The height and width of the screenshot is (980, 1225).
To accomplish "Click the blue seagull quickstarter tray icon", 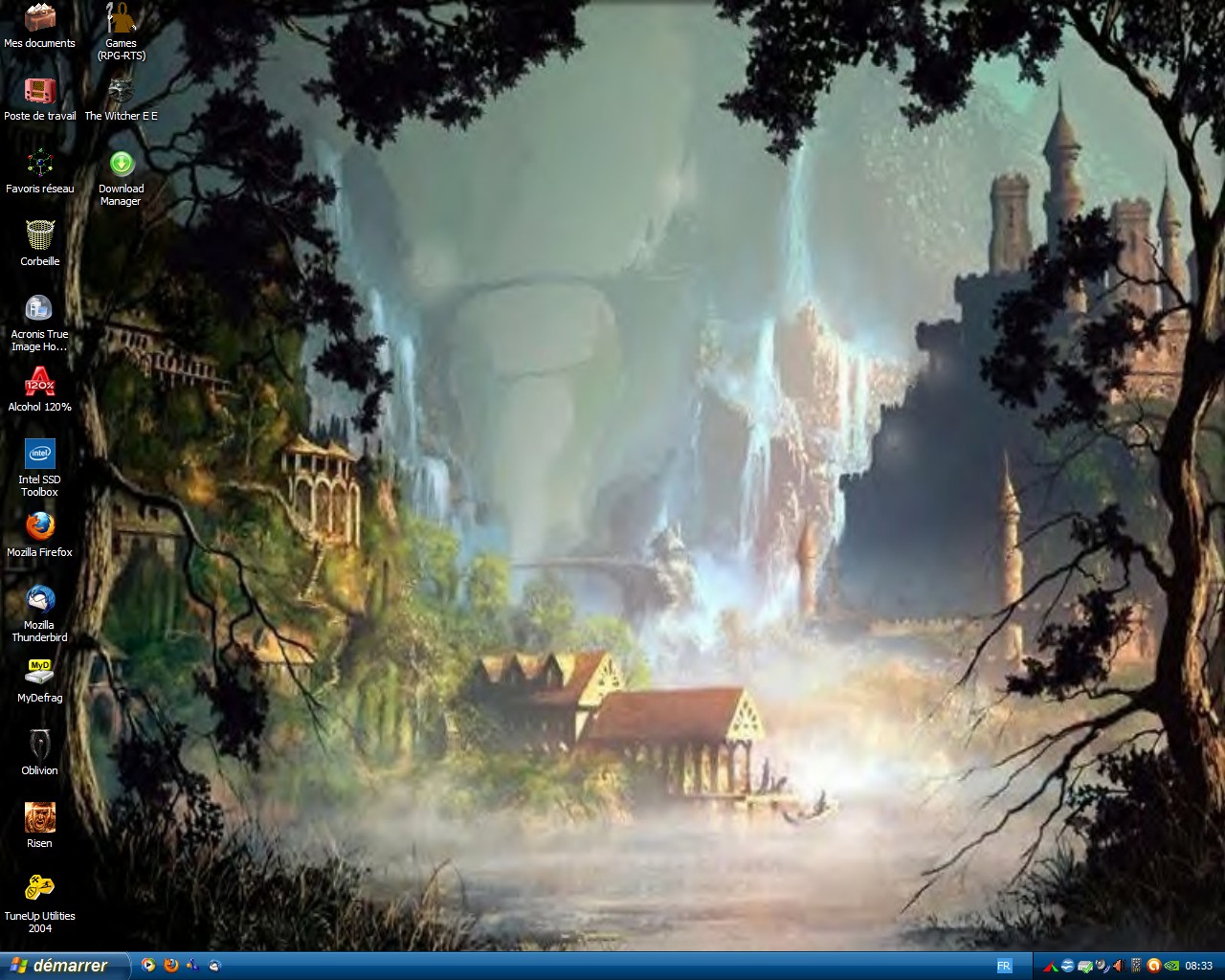I will pyautogui.click(x=1068, y=966).
